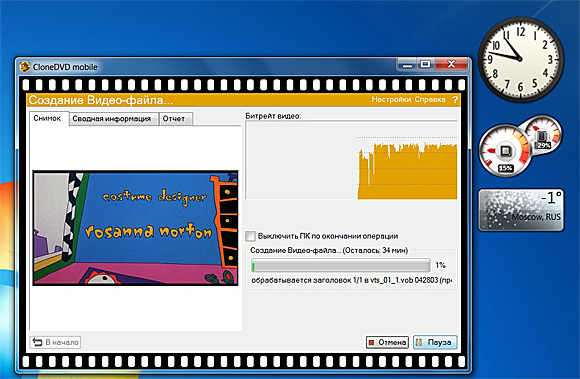Maximize the CloneDVD mobile window
The image size is (580, 379).
pyautogui.click(x=426, y=64)
